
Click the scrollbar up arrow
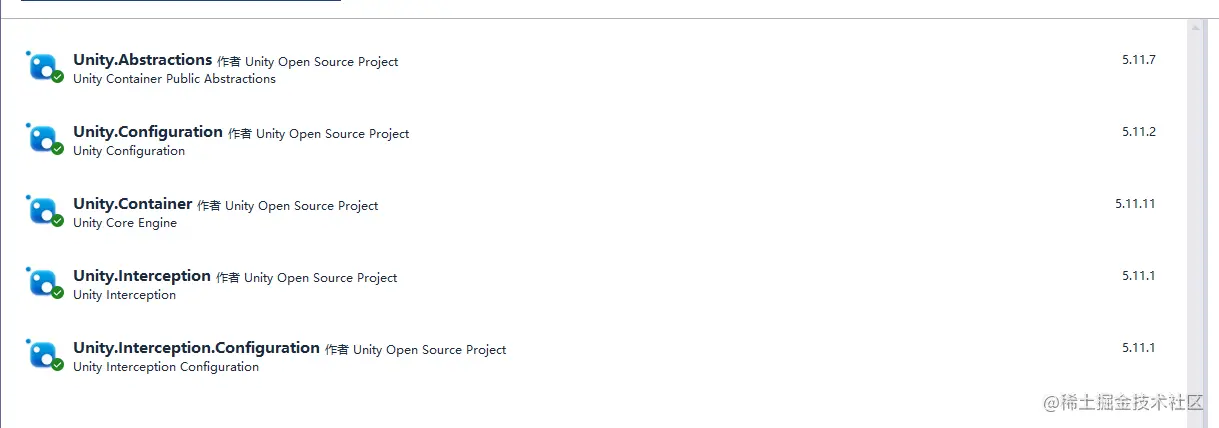[1195, 28]
